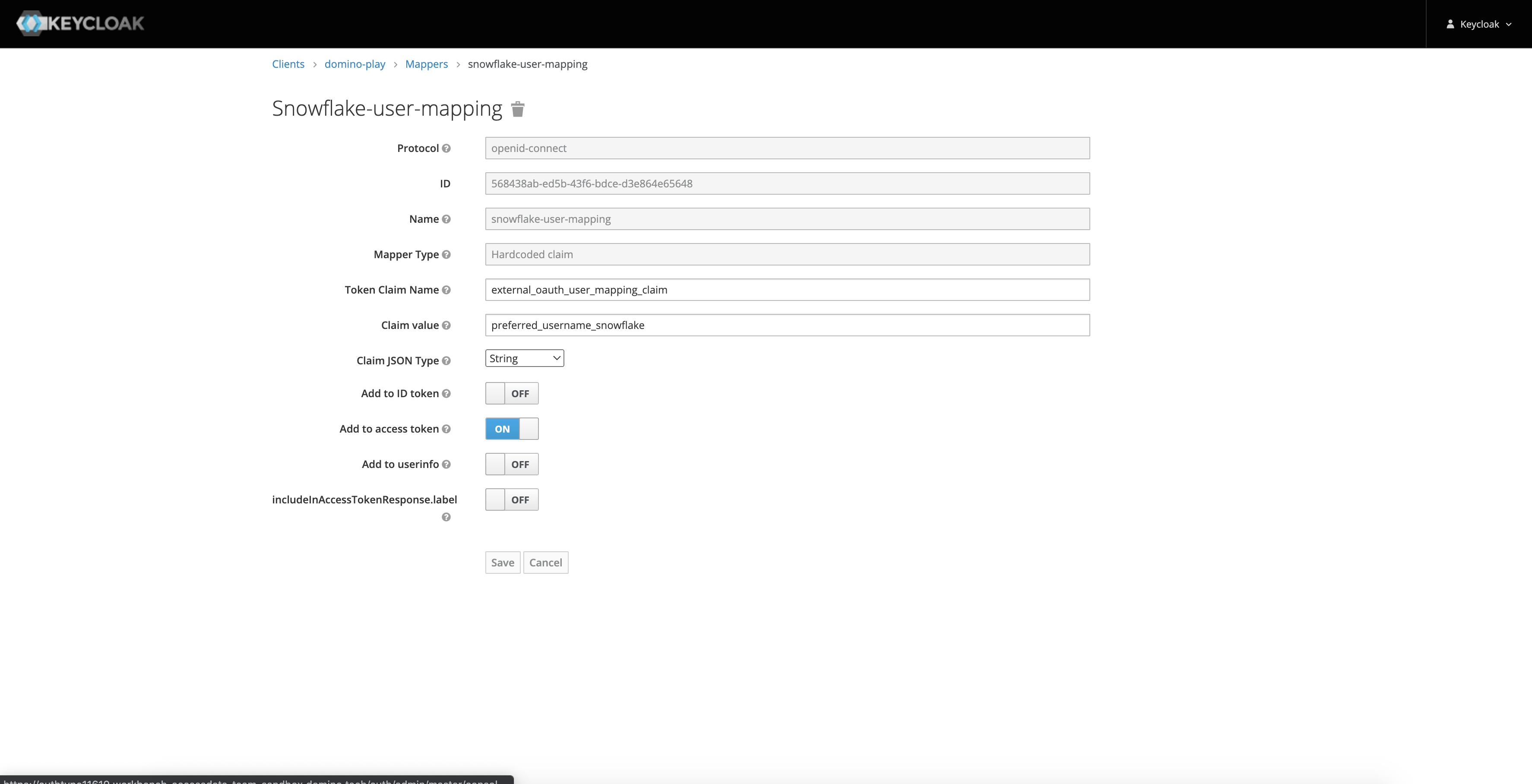The height and width of the screenshot is (784, 1532).
Task: Cancel mapper changes
Action: tap(545, 563)
